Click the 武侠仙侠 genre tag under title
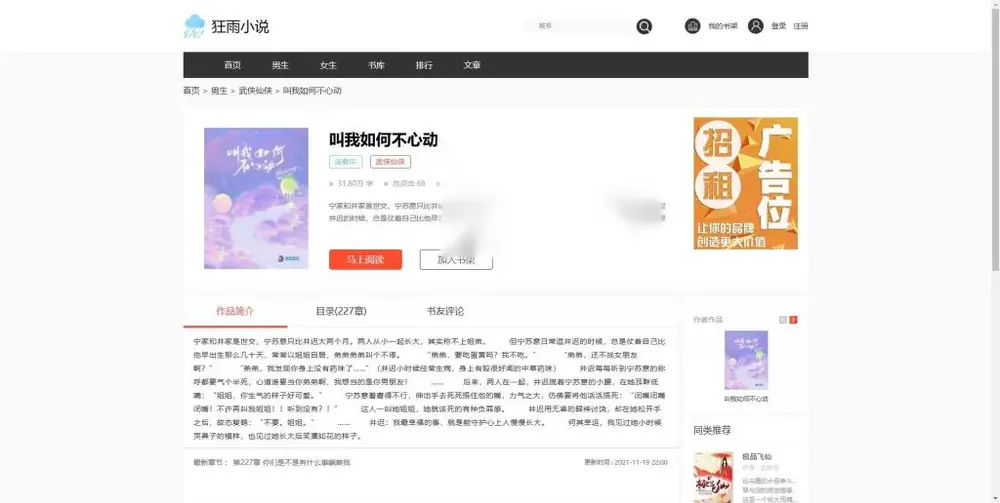 [x=390, y=162]
